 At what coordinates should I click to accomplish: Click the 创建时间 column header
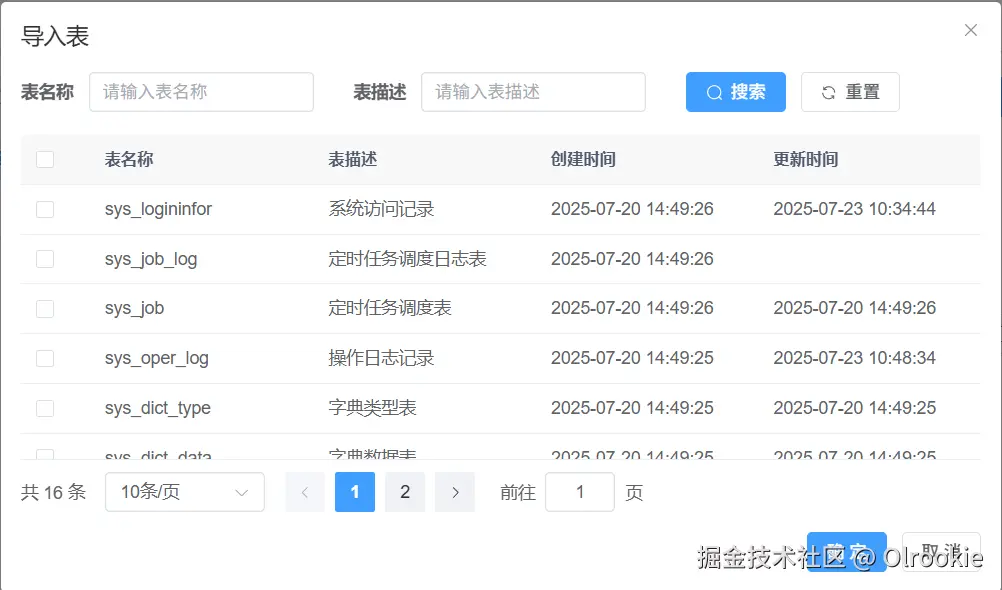click(583, 158)
